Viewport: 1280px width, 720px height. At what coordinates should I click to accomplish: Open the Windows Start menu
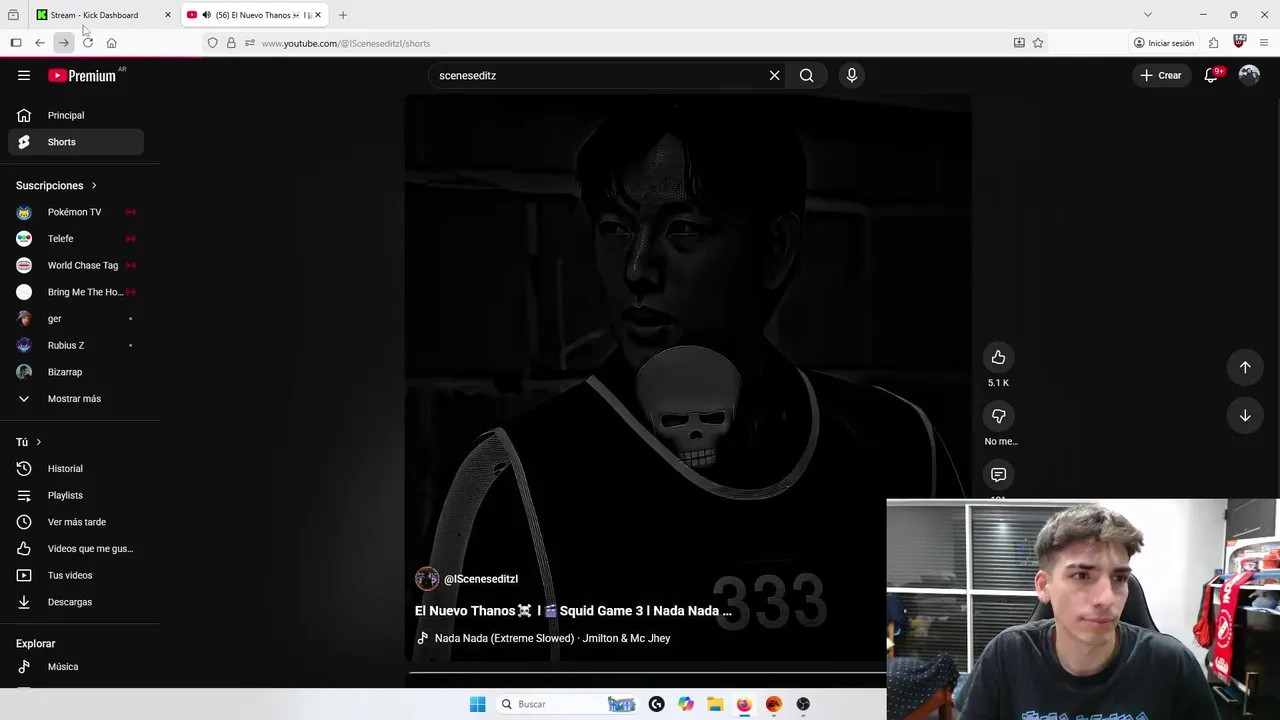pos(478,704)
